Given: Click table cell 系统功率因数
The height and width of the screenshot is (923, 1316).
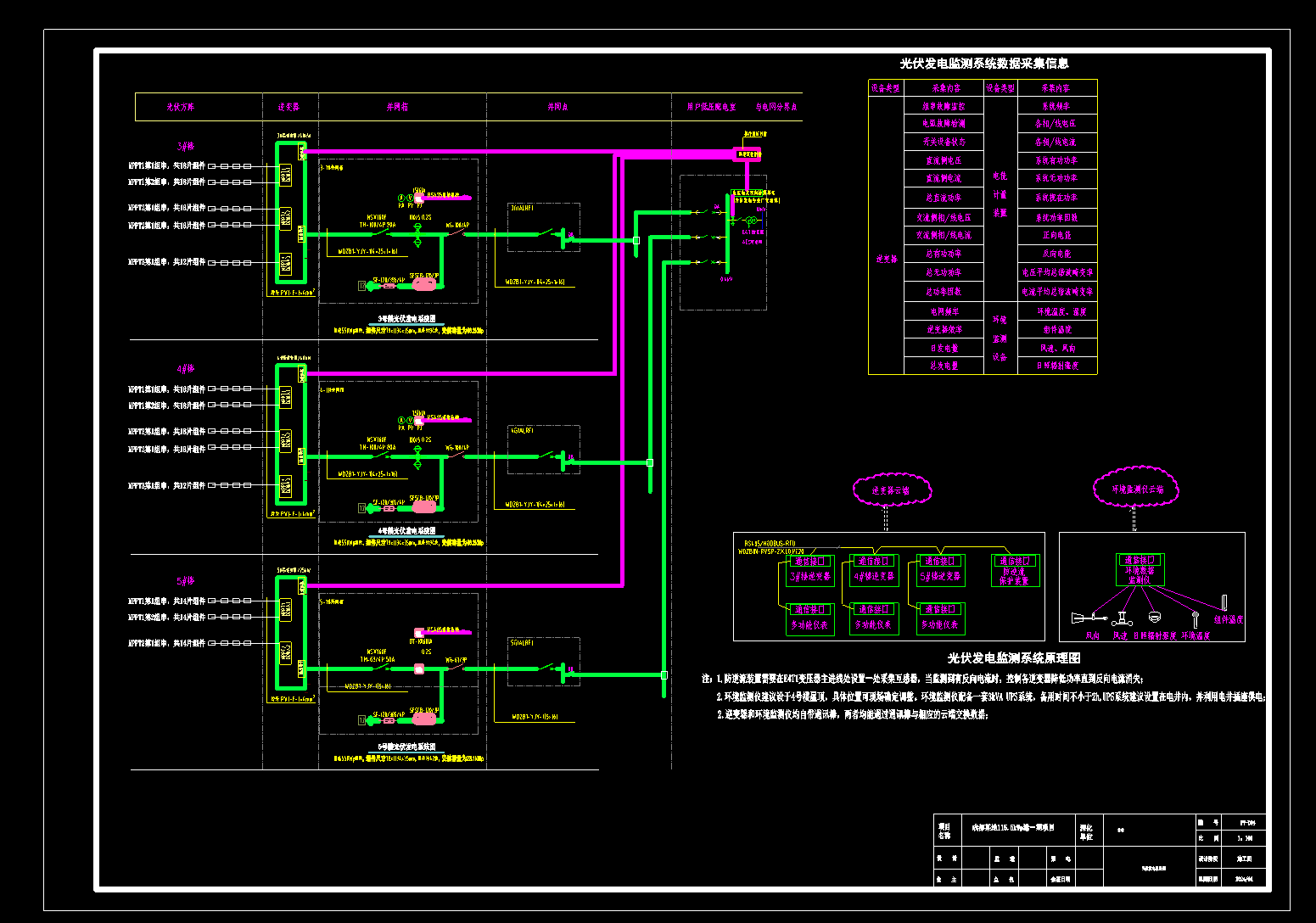Looking at the screenshot, I should 1056,218.
